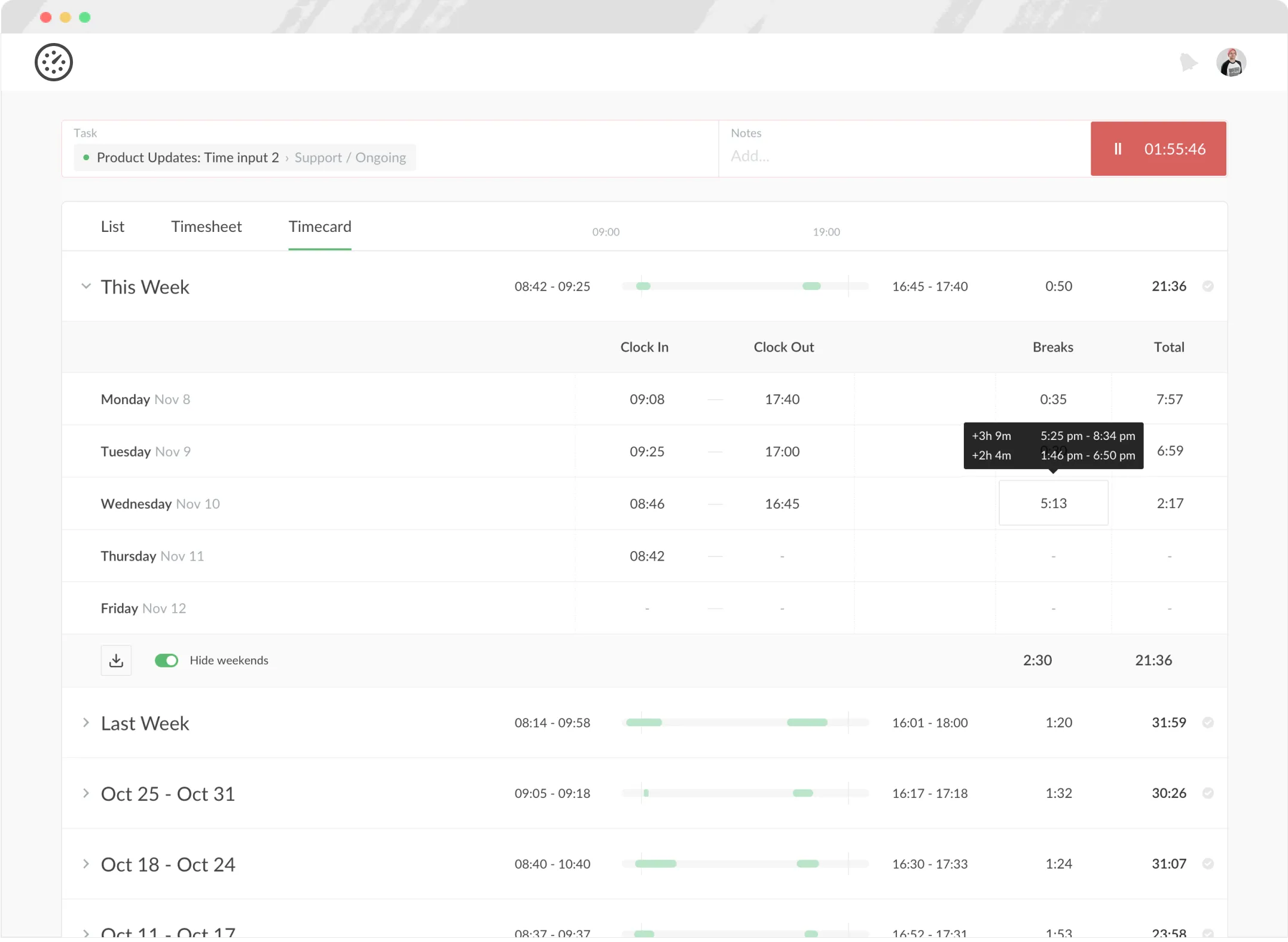Click the checkmark for Oct 18 - Oct 24 week
This screenshot has width=1288, height=942.
pos(1208,864)
